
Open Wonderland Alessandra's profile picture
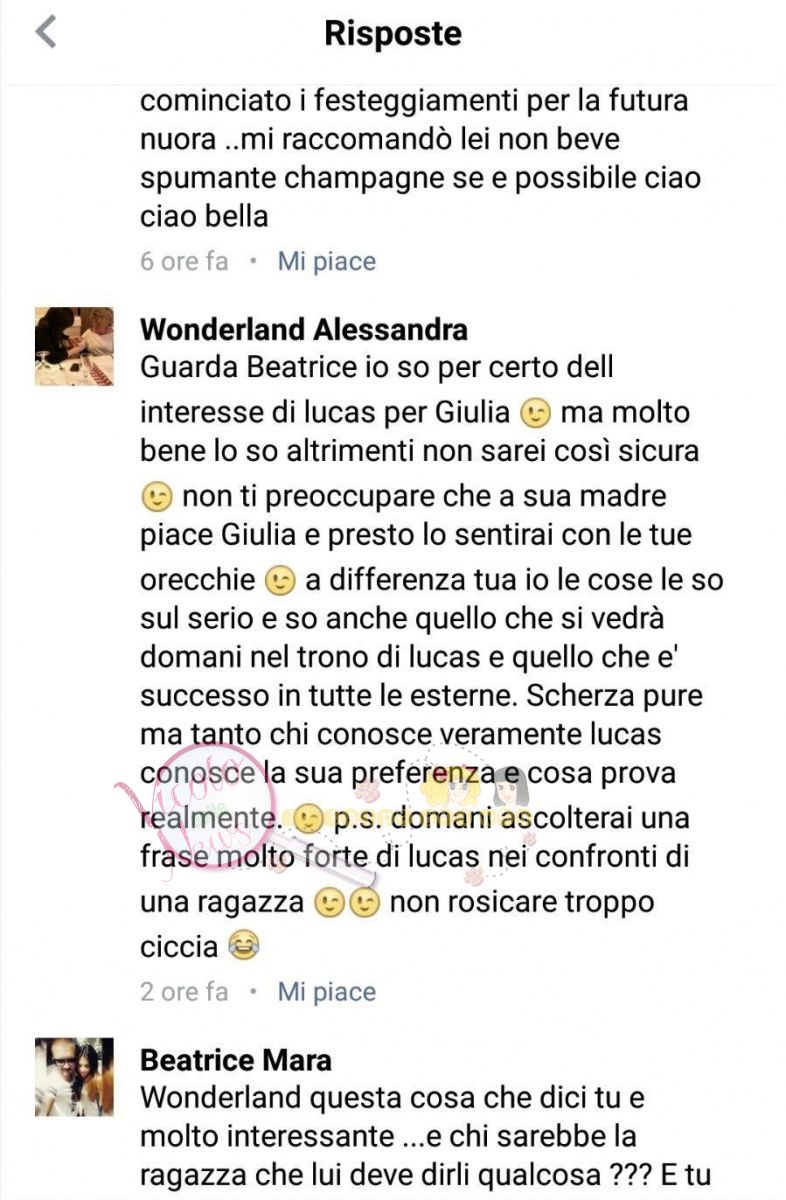(x=74, y=346)
